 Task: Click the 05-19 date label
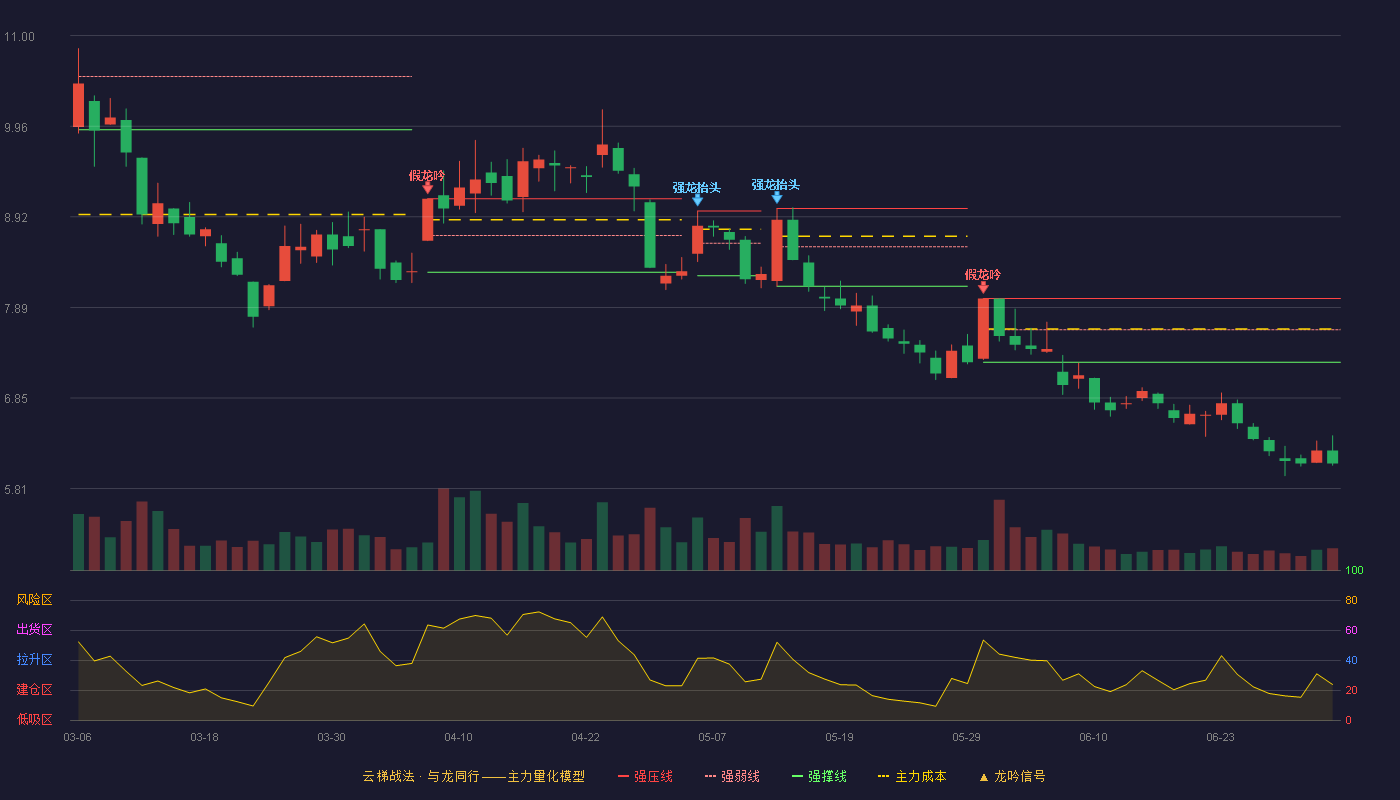click(x=839, y=737)
